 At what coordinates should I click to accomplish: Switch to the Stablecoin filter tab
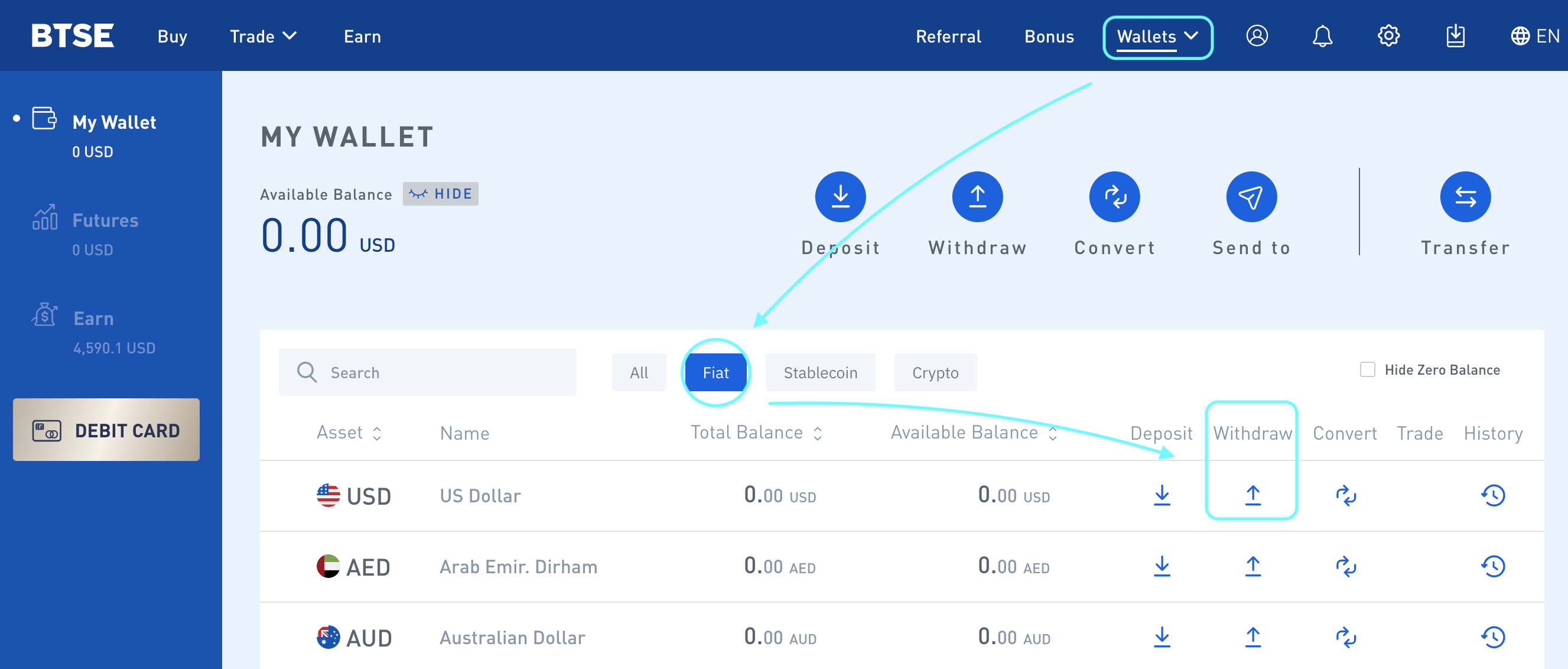[820, 372]
